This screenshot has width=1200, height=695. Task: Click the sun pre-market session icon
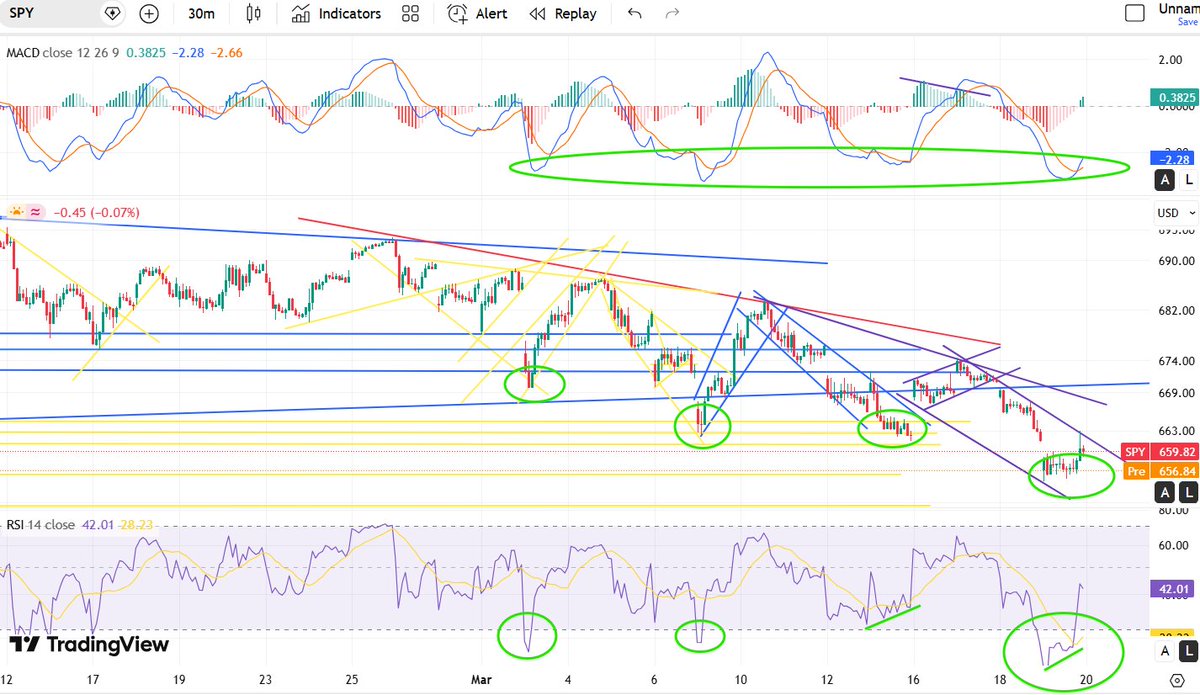coord(17,212)
